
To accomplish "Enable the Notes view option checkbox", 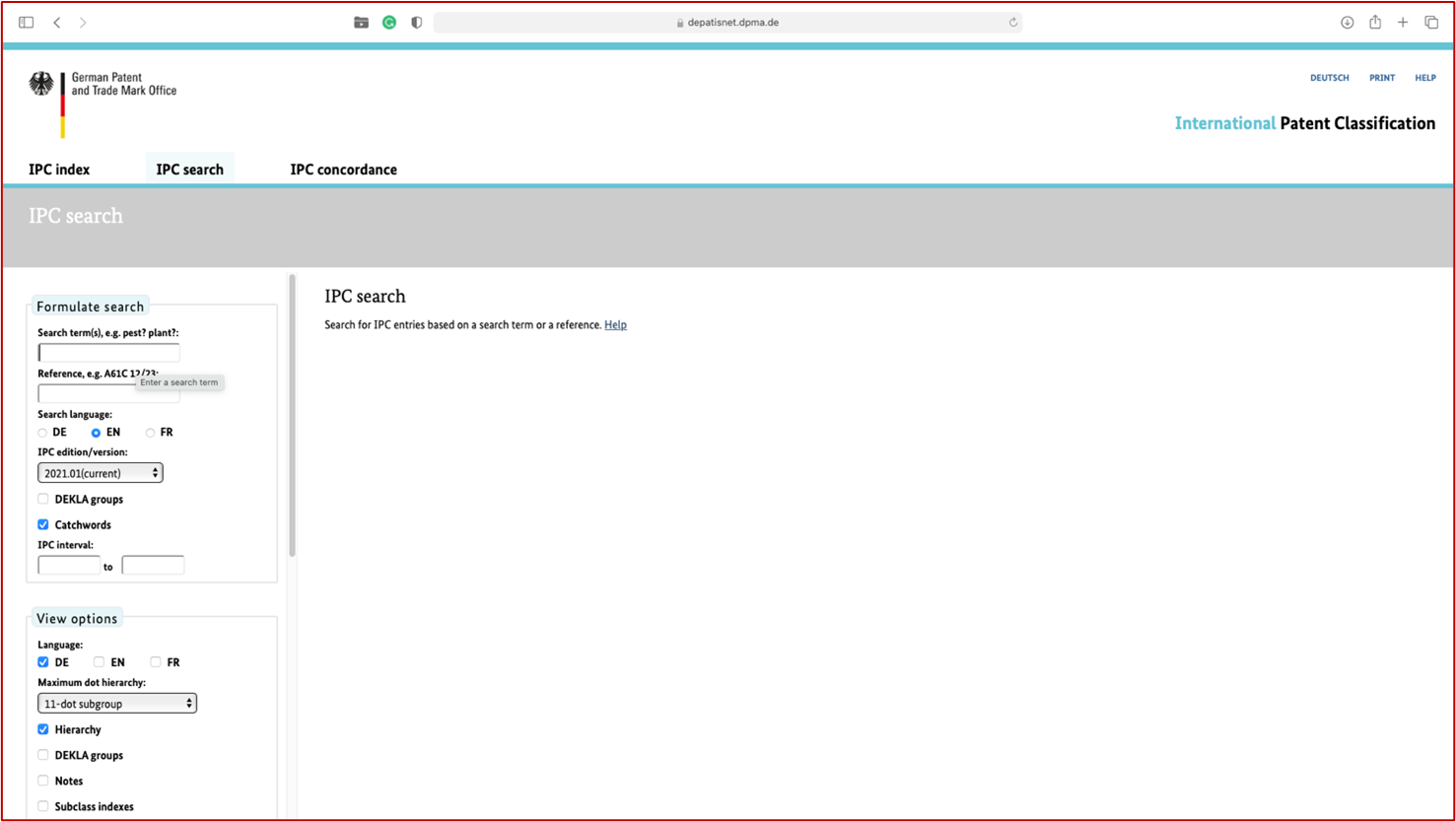I will point(43,781).
